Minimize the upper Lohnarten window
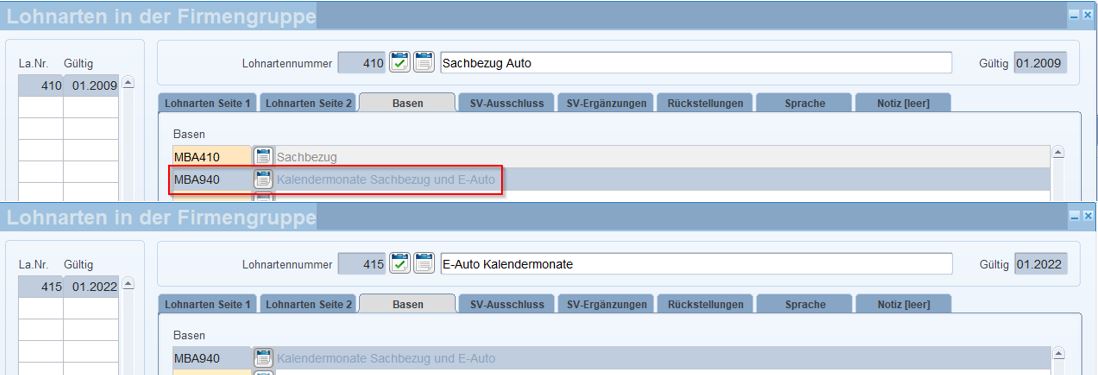 click(1073, 15)
